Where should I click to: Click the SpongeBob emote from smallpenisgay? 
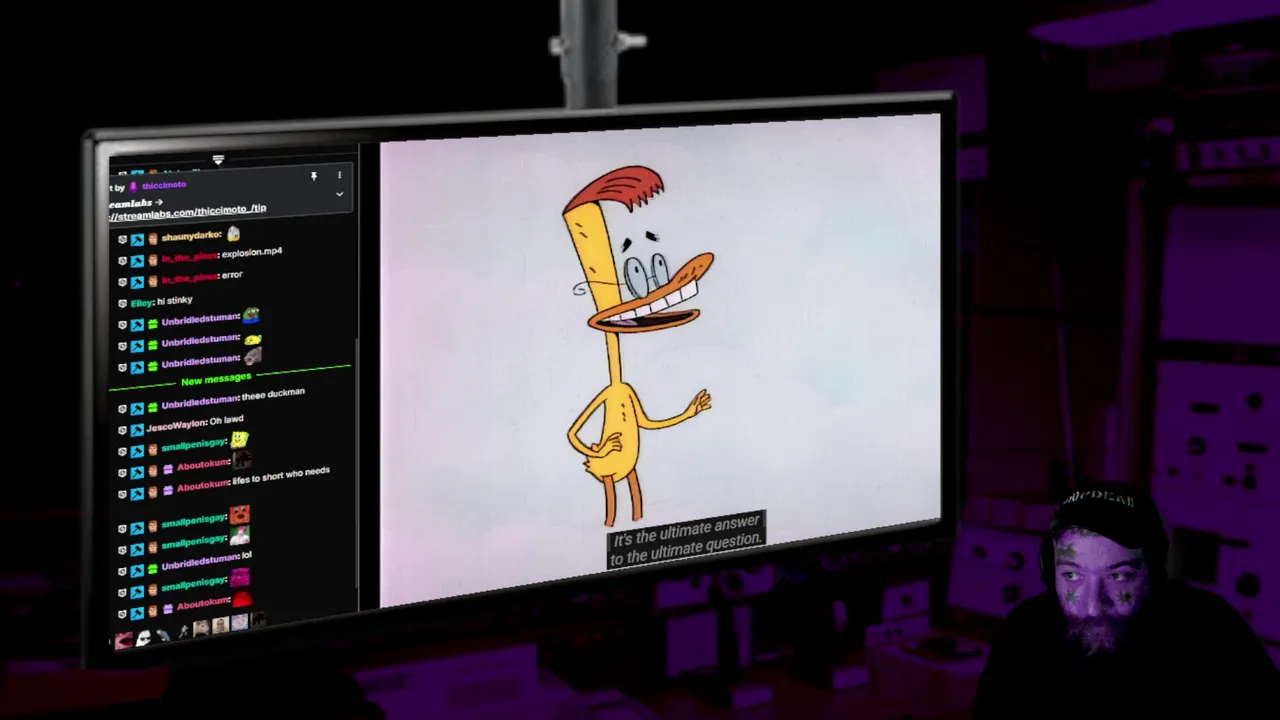pyautogui.click(x=239, y=439)
